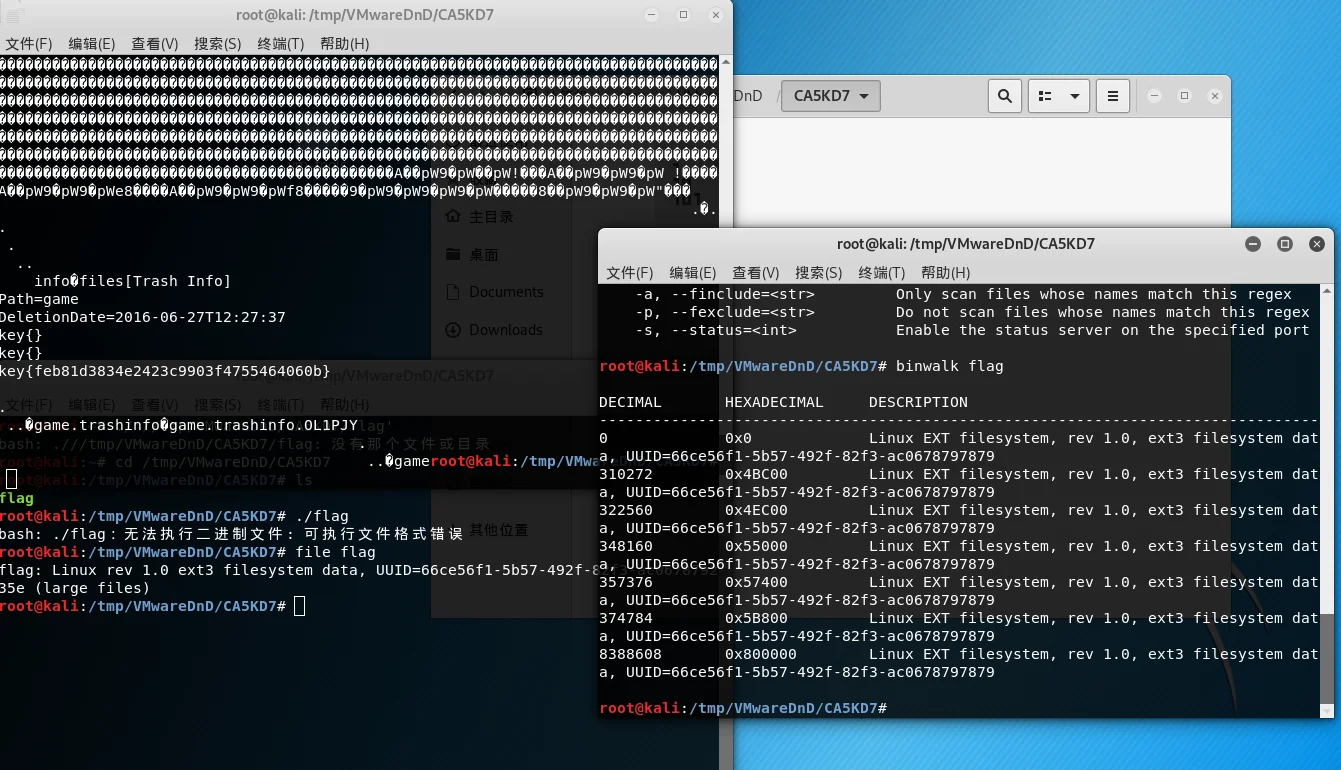Click the Path=game line
Viewport: 1341px width, 770px height.
[39, 299]
